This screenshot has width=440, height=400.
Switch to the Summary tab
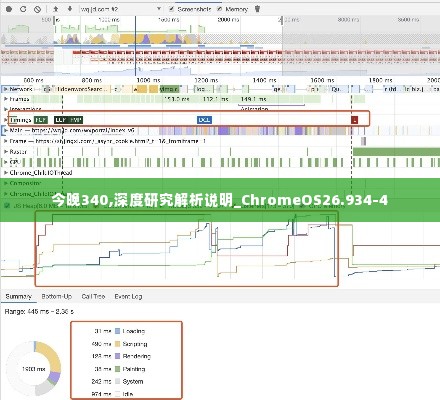(18, 296)
